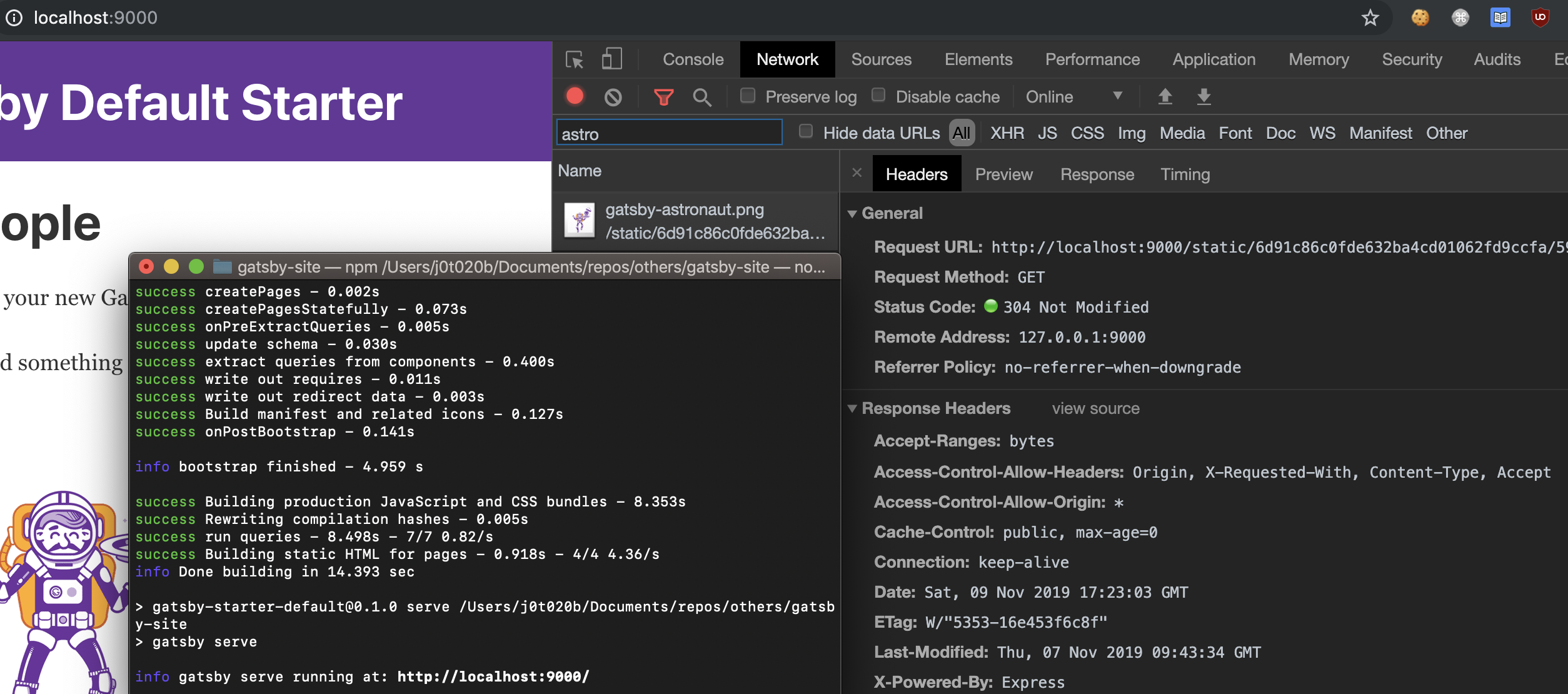The width and height of the screenshot is (1568, 694).
Task: Toggle the network request filter funnel
Action: [x=664, y=97]
